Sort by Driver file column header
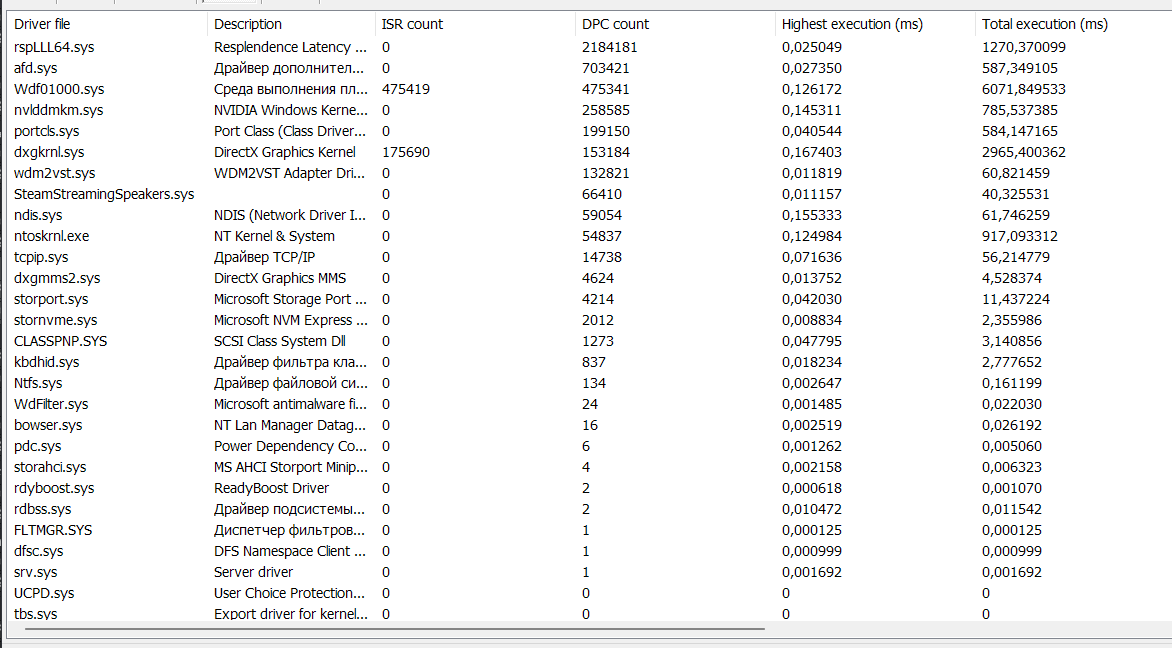Screen dimensions: 1172x648 pos(108,24)
